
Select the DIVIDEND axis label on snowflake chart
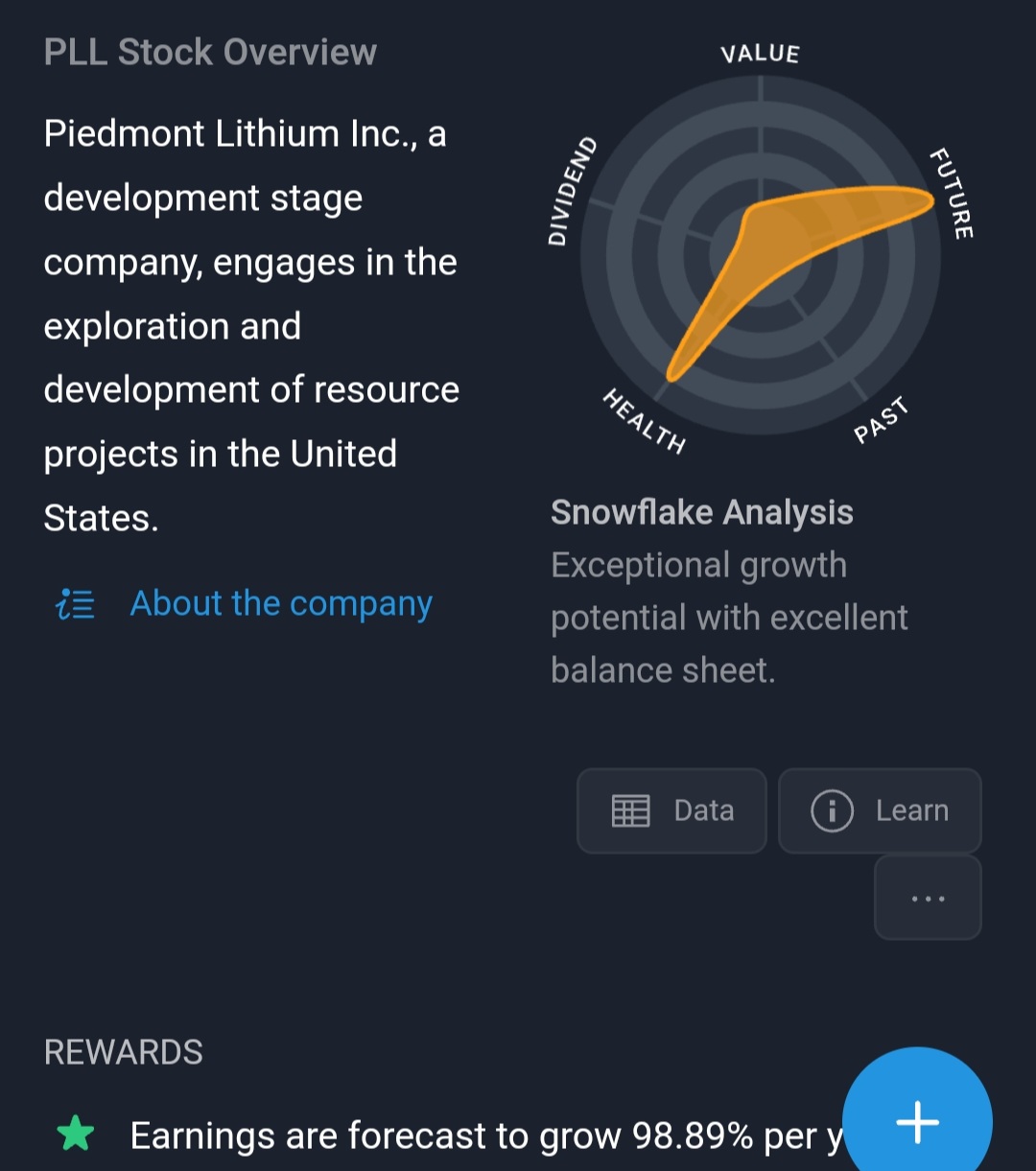pos(572,192)
